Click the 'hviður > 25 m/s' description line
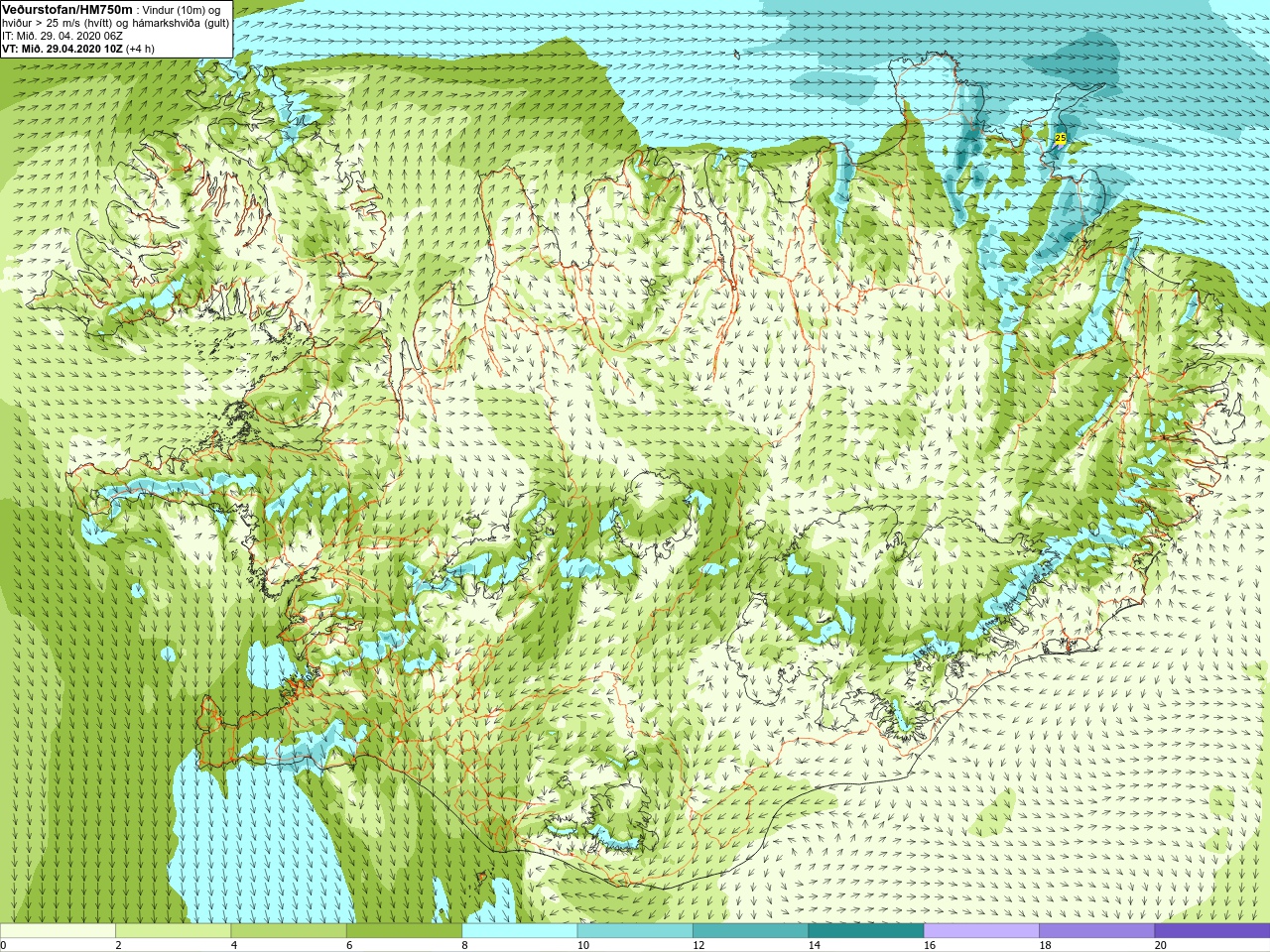Viewport: 1270px width, 952px height. 115,23
